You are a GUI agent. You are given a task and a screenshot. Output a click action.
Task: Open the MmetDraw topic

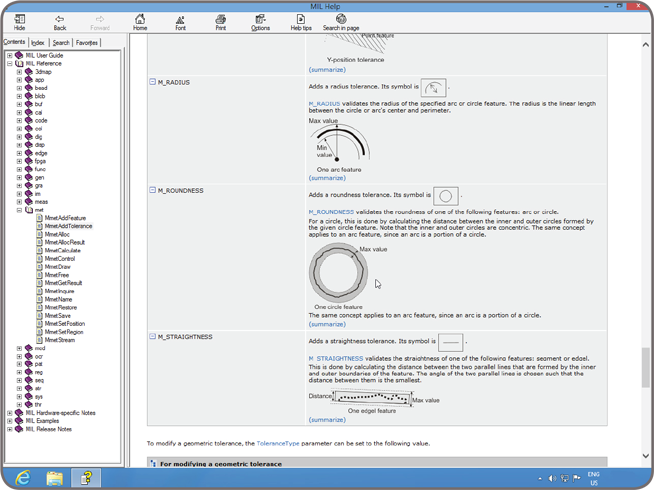[x=58, y=267]
